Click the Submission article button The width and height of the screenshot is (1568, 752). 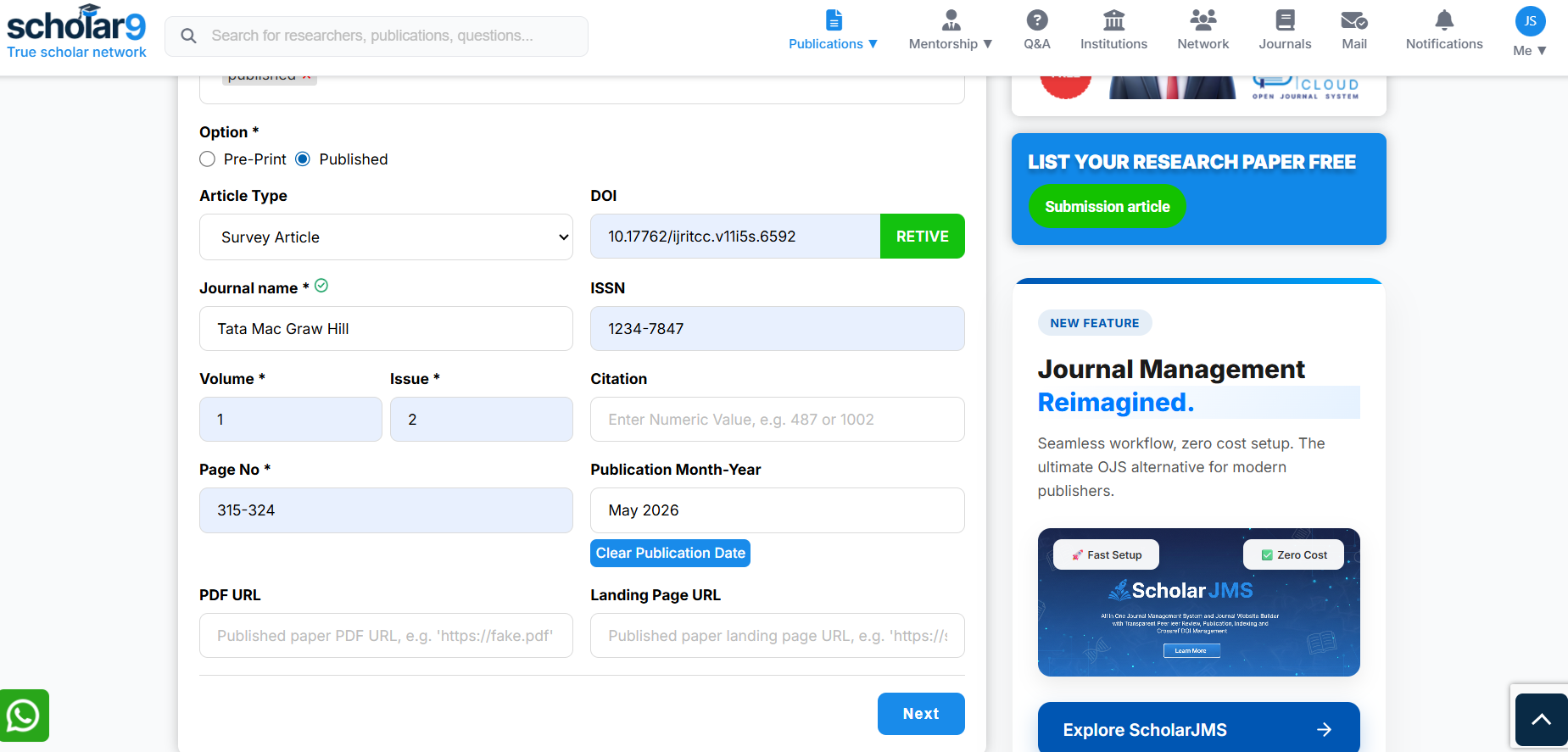click(x=1107, y=207)
